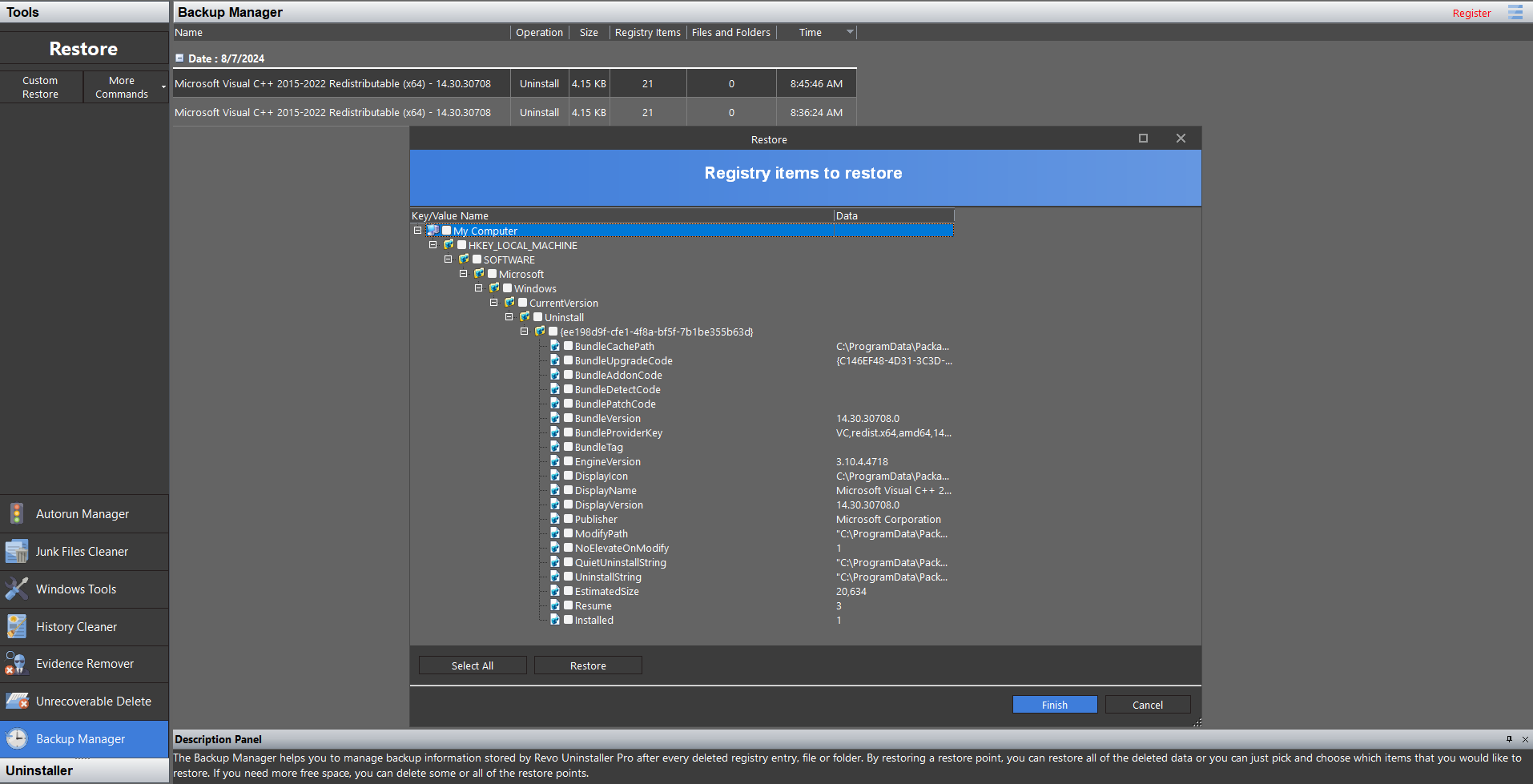Open Windows Tools wrench icon
This screenshot has height=784, width=1533.
coord(16,589)
